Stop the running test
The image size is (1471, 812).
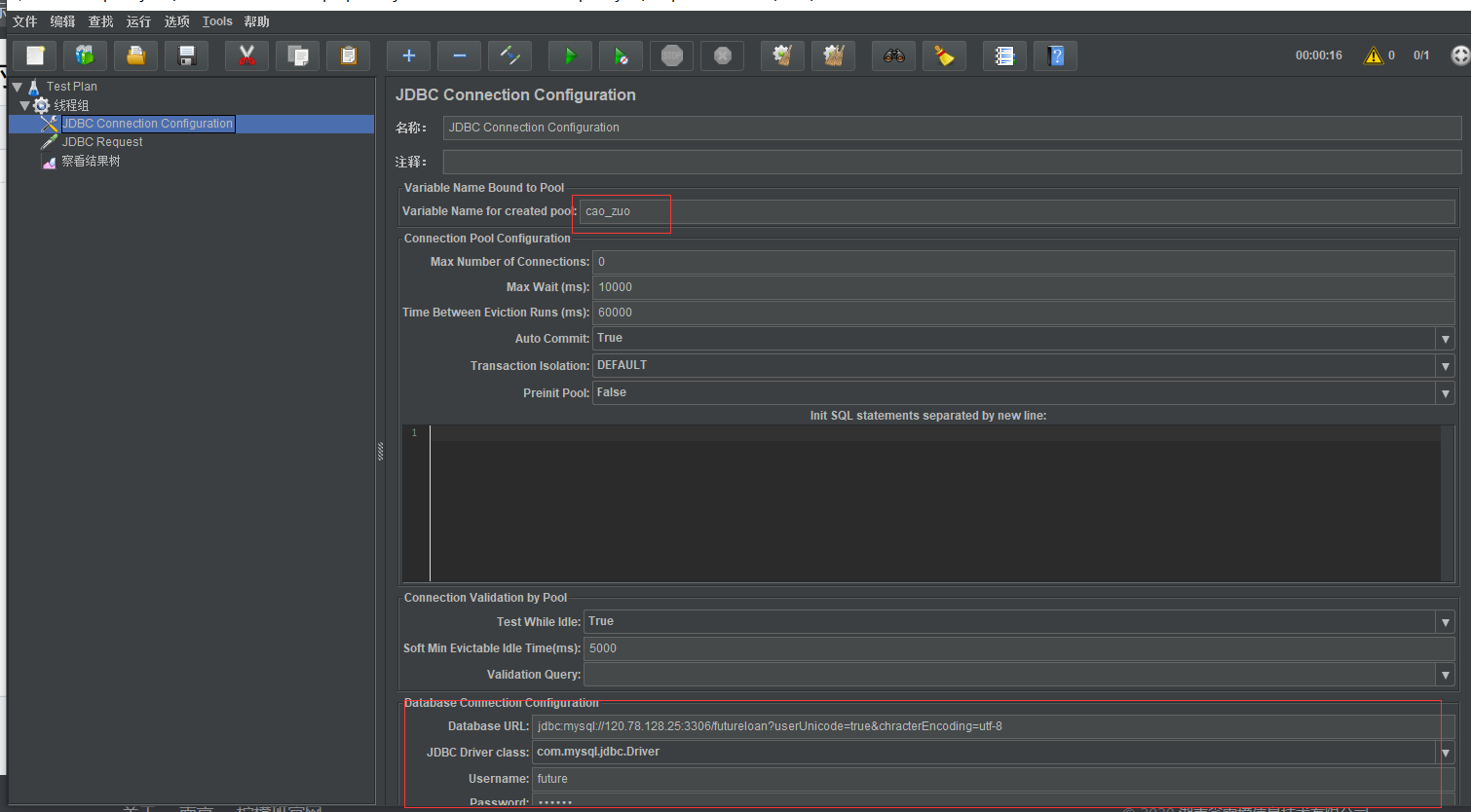coord(672,55)
